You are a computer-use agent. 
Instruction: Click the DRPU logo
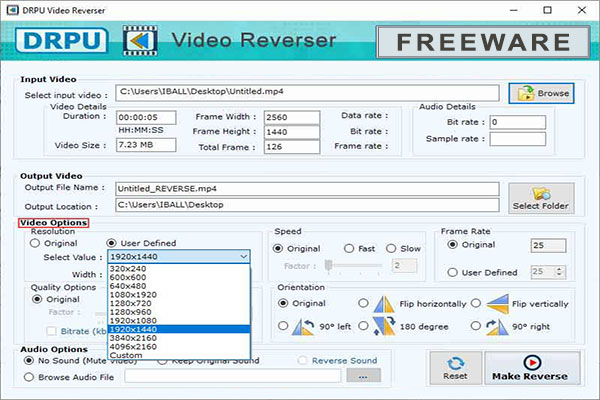(x=62, y=40)
